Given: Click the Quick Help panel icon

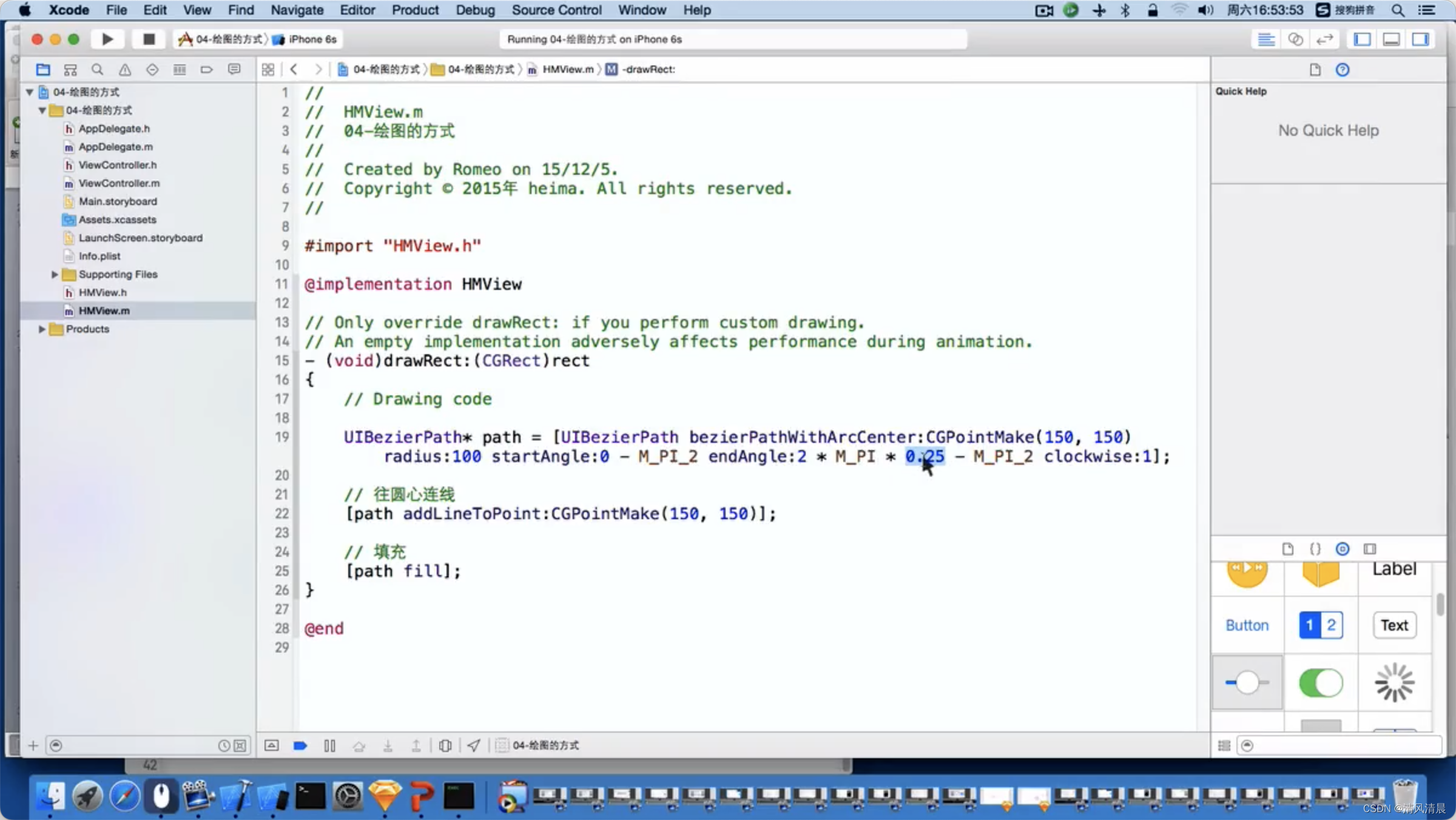Looking at the screenshot, I should tap(1342, 68).
